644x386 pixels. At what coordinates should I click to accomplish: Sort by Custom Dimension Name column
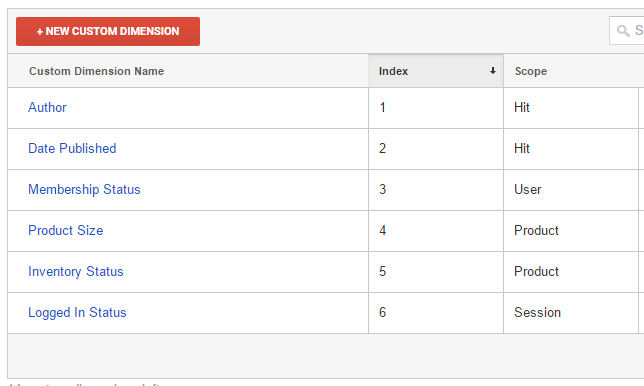click(x=97, y=71)
